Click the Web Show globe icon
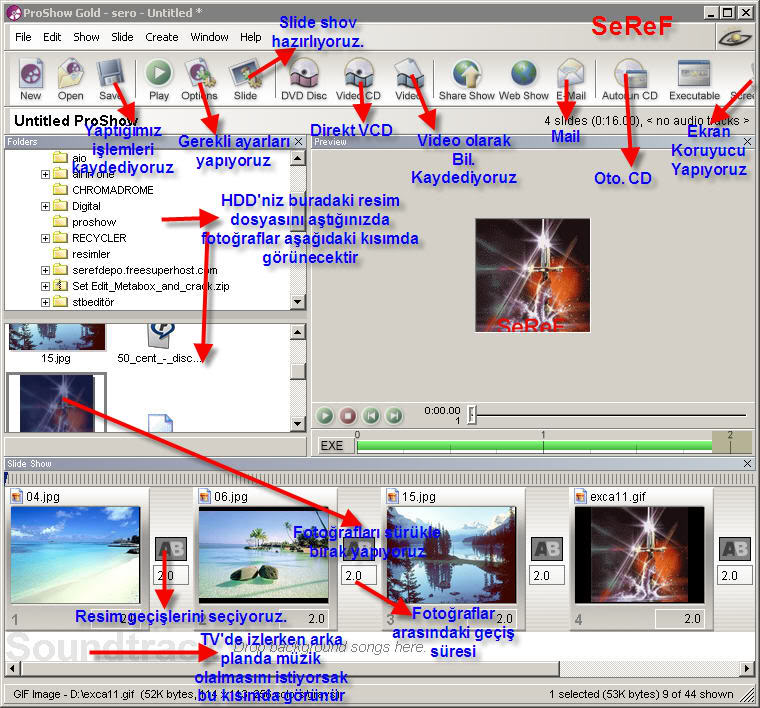Image resolution: width=760 pixels, height=708 pixels. coord(523,79)
